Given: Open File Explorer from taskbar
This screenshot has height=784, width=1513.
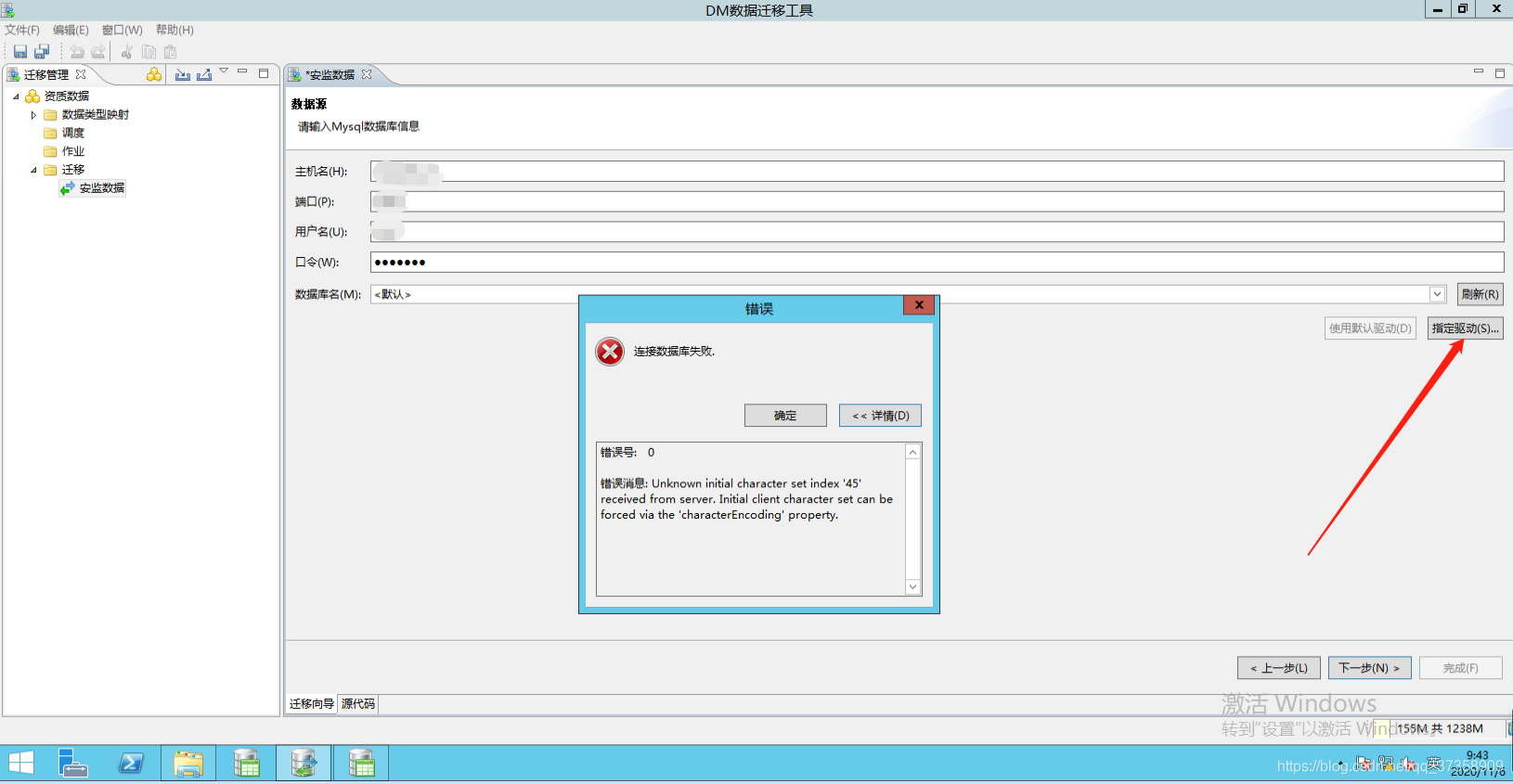Looking at the screenshot, I should click(188, 764).
